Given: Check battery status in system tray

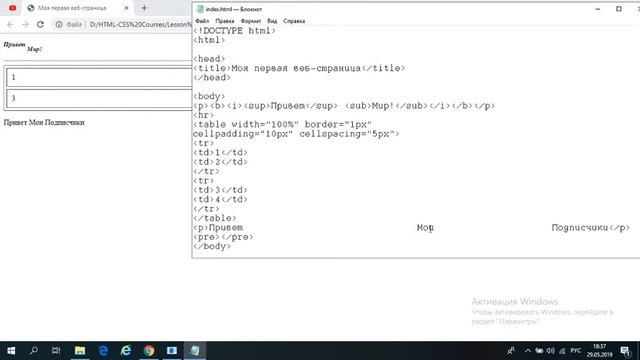Looking at the screenshot, I should [539, 351].
